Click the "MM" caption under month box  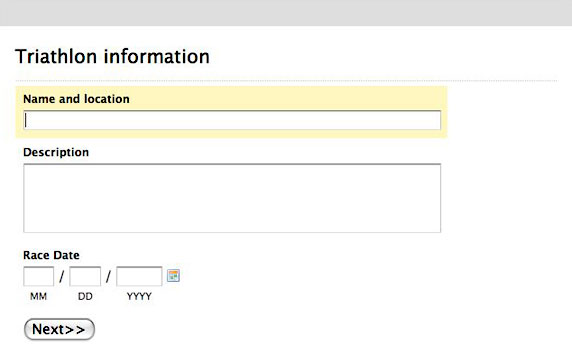tap(38, 296)
